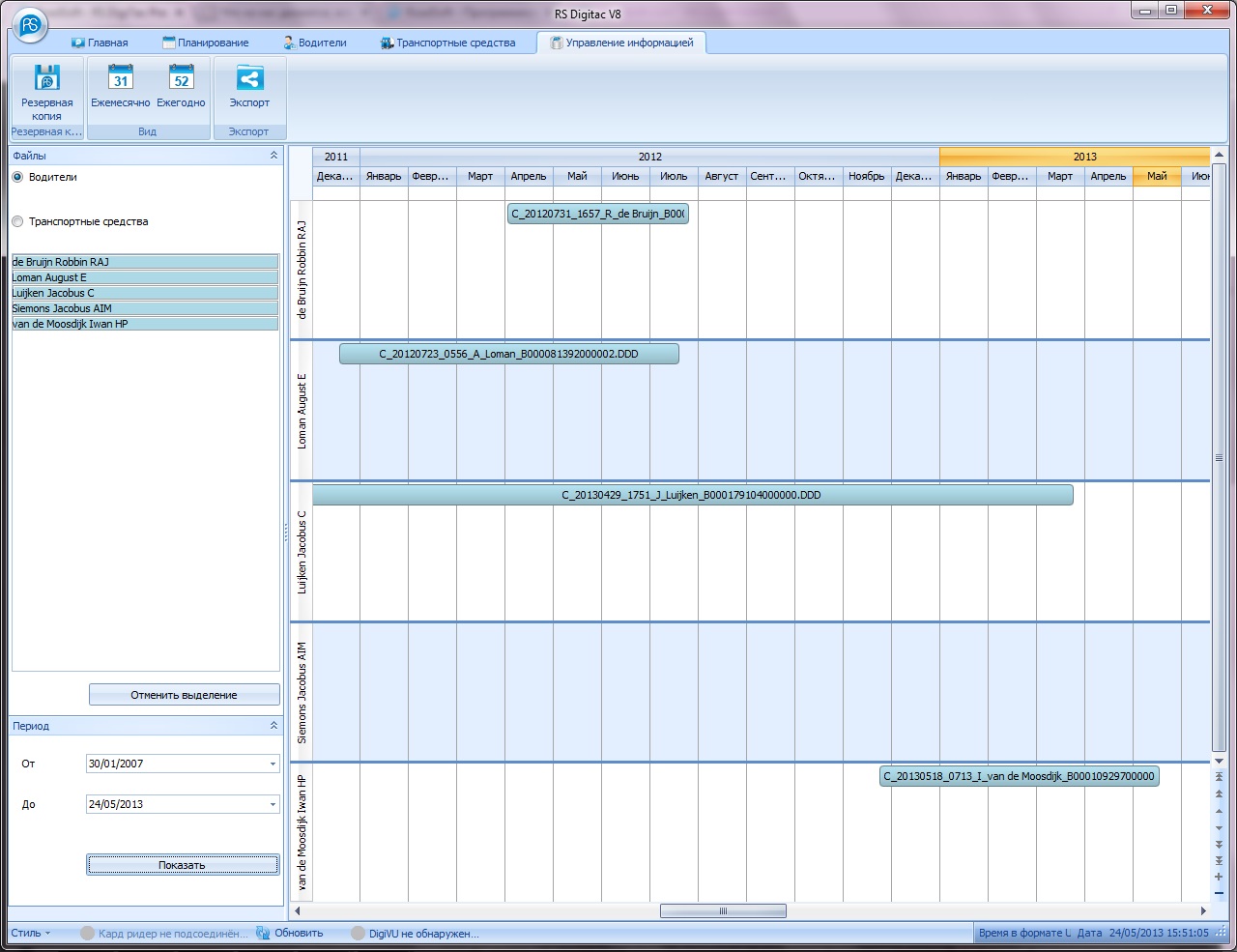Collapse the Период panel
The width and height of the screenshot is (1237, 952).
click(273, 726)
